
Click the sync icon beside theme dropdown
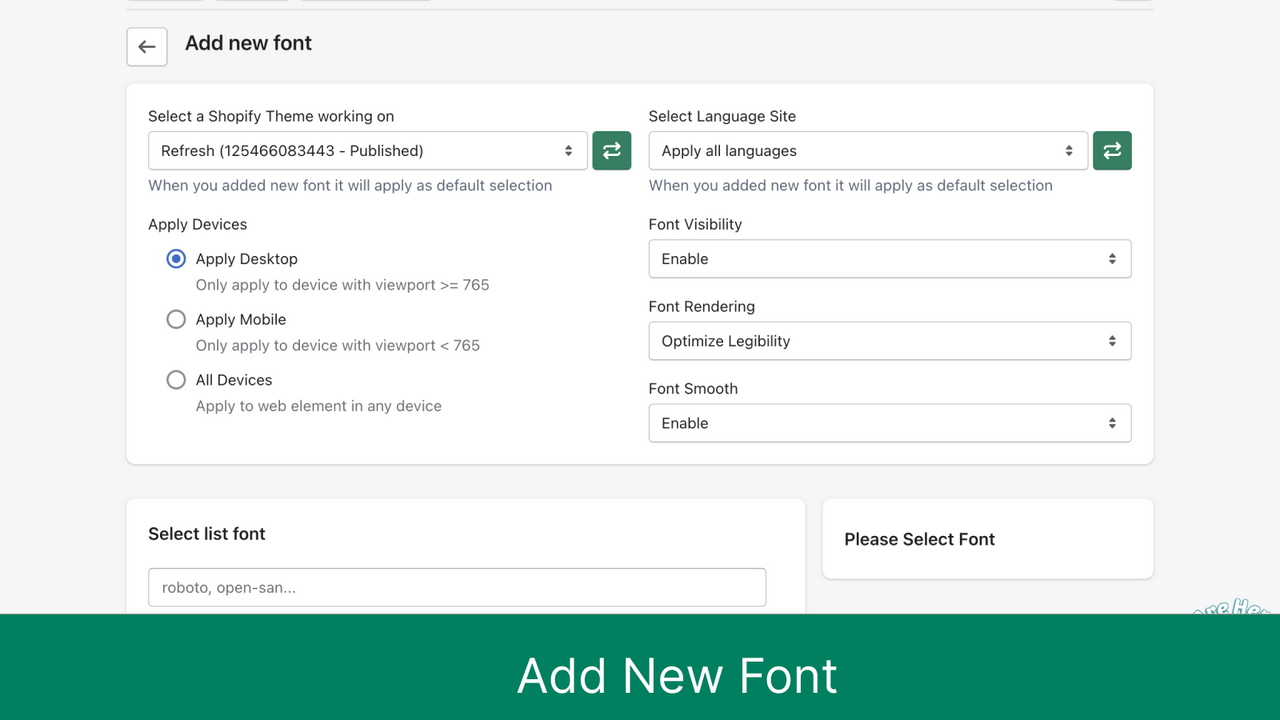(x=612, y=151)
